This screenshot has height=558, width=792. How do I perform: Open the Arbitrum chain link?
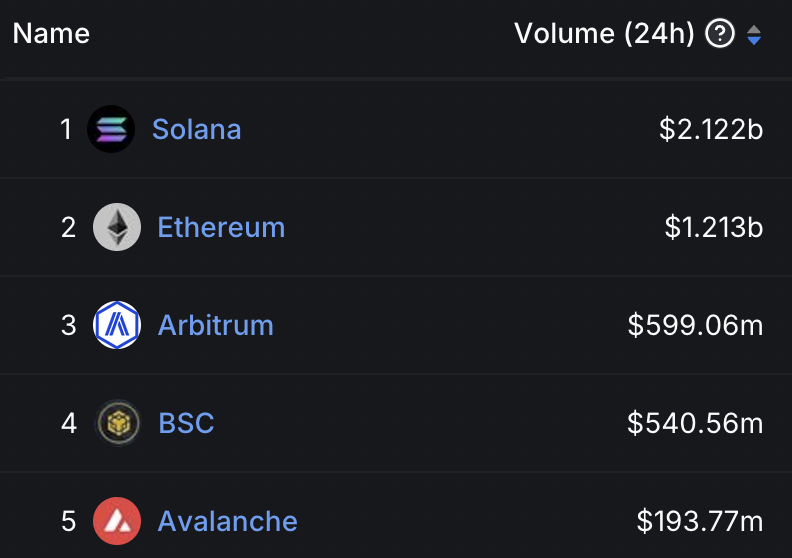tap(216, 325)
